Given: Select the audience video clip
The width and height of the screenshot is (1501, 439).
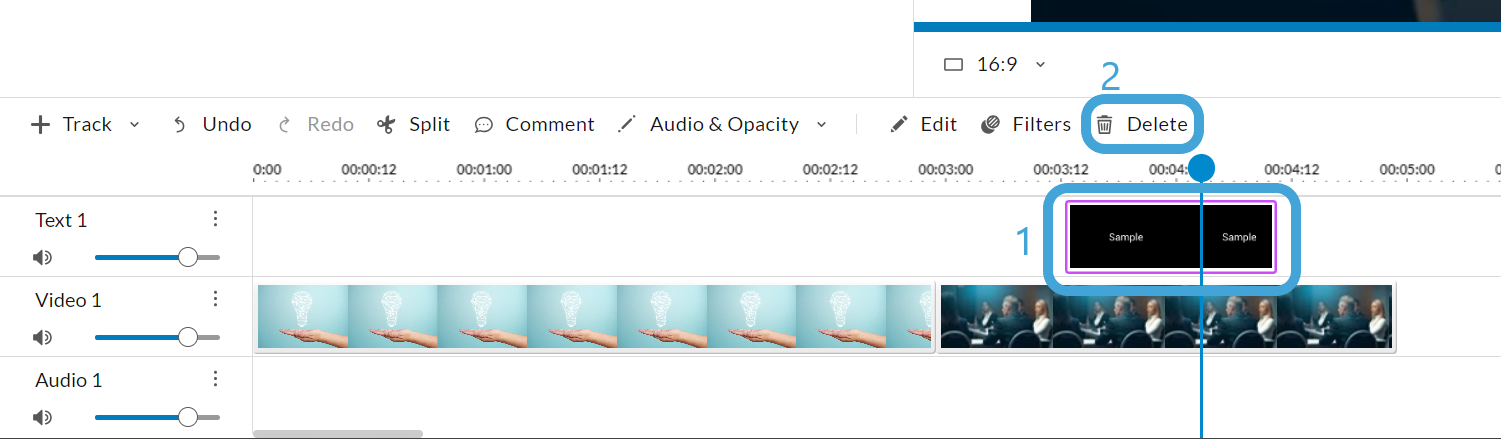Looking at the screenshot, I should coord(1165,318).
